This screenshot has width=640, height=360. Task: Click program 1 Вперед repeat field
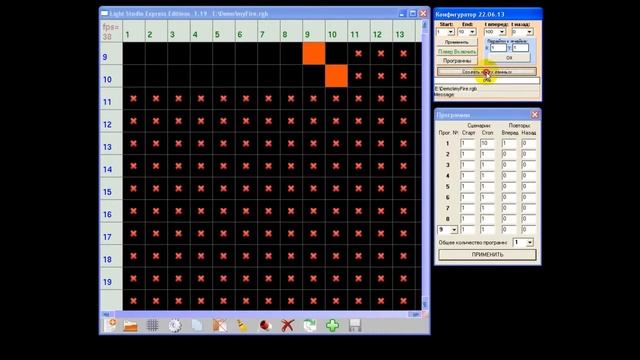point(509,143)
